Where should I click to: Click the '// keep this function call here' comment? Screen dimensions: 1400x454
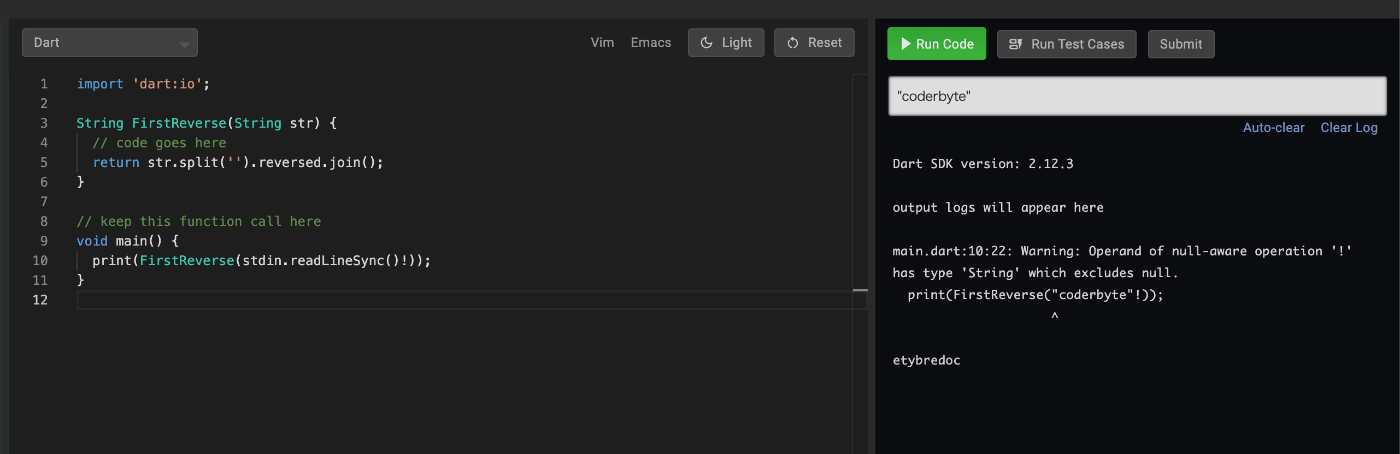199,221
